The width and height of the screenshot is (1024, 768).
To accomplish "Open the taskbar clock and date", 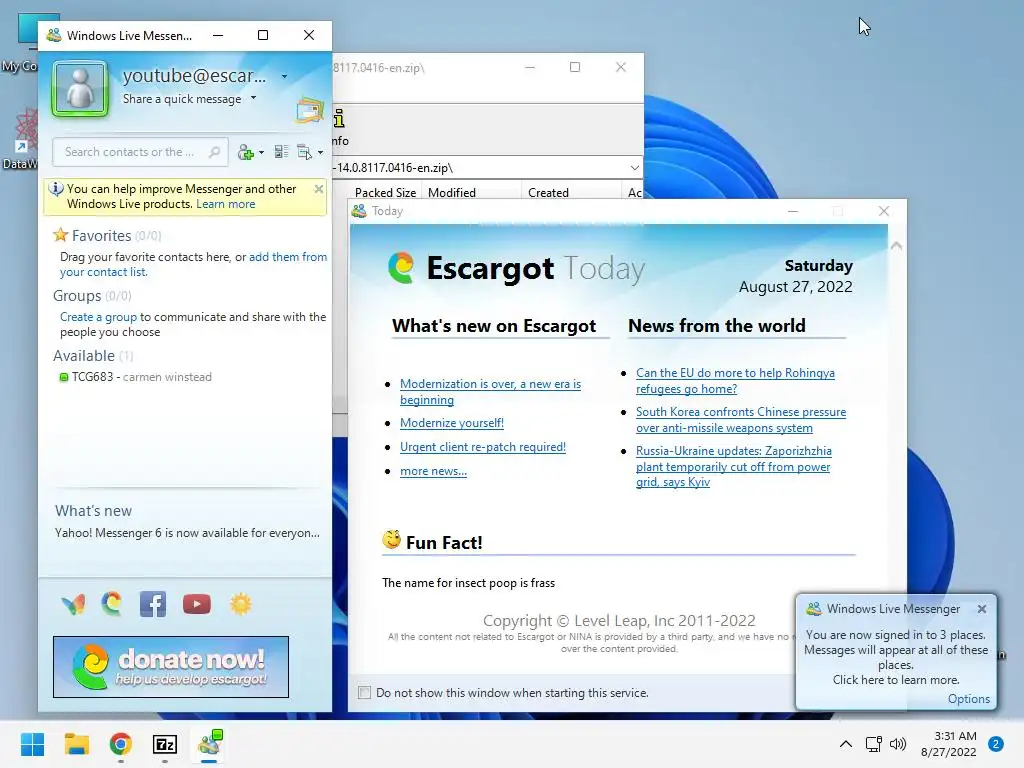I will click(948, 744).
